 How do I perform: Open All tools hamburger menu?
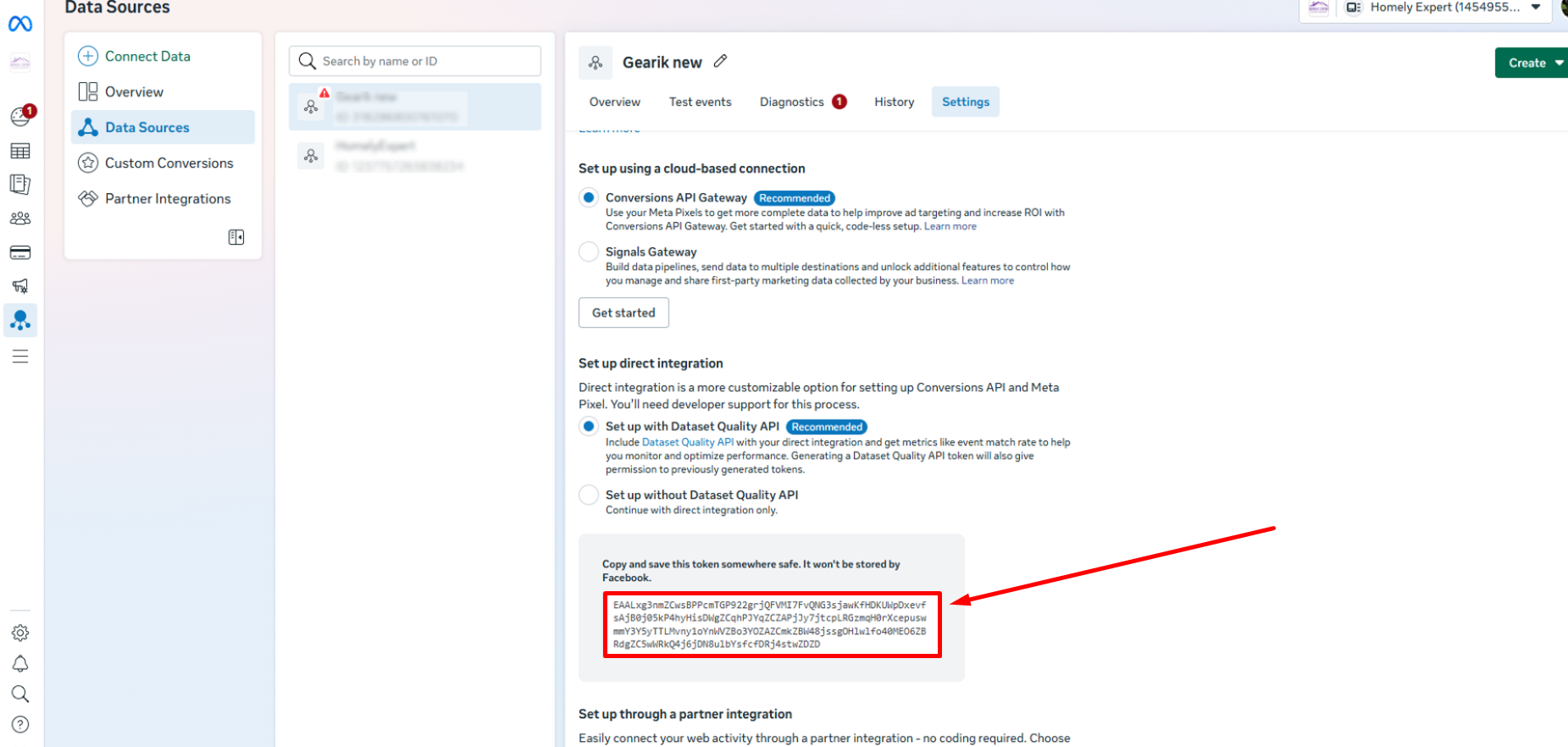coord(20,357)
